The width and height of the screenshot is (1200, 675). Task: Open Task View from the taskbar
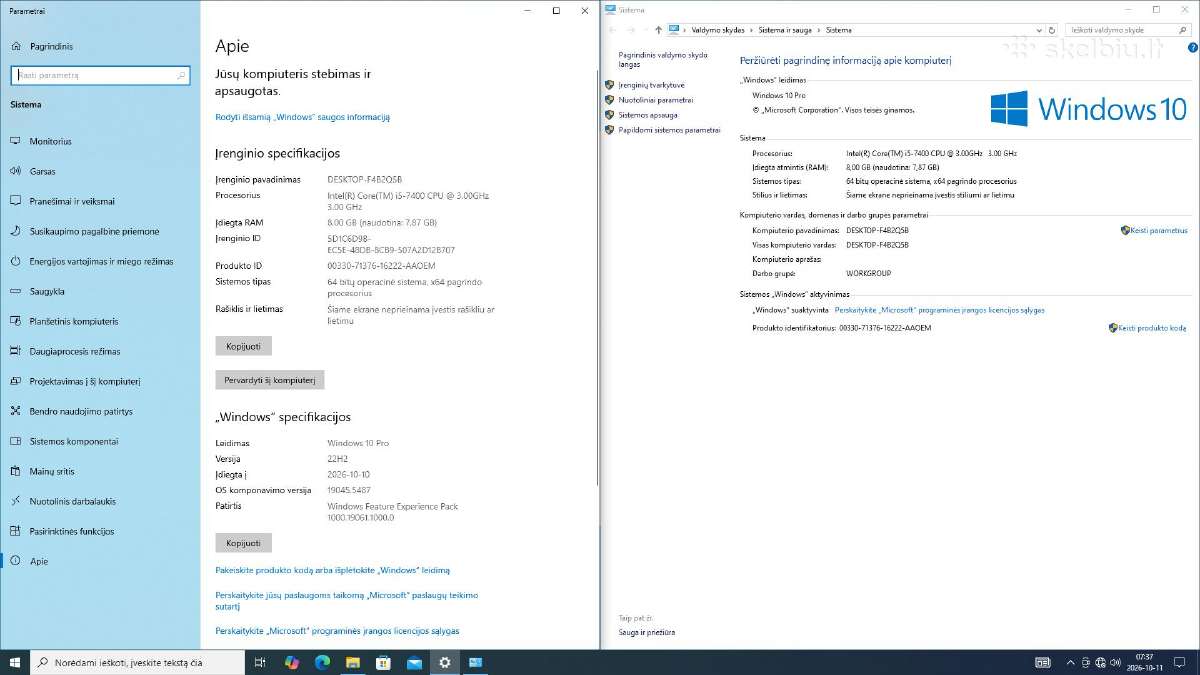(260, 662)
